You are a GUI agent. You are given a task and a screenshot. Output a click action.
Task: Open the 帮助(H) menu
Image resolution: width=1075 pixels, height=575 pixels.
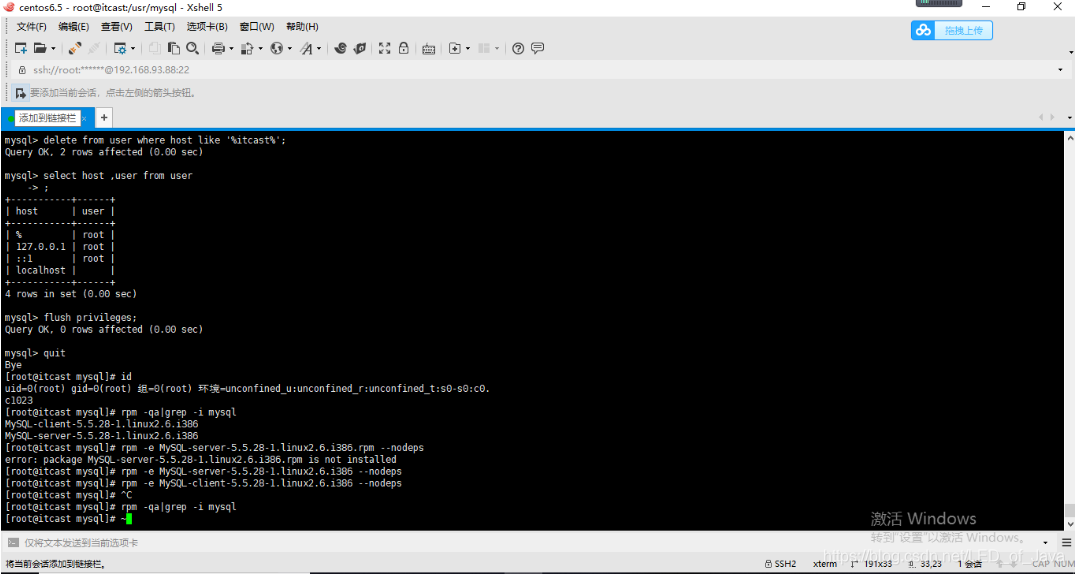click(x=302, y=27)
